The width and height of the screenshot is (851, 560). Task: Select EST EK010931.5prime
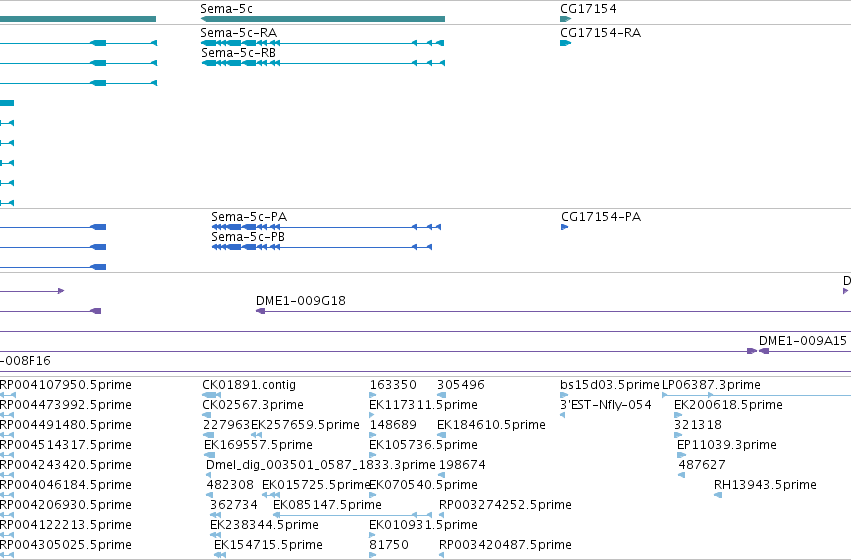(423, 525)
